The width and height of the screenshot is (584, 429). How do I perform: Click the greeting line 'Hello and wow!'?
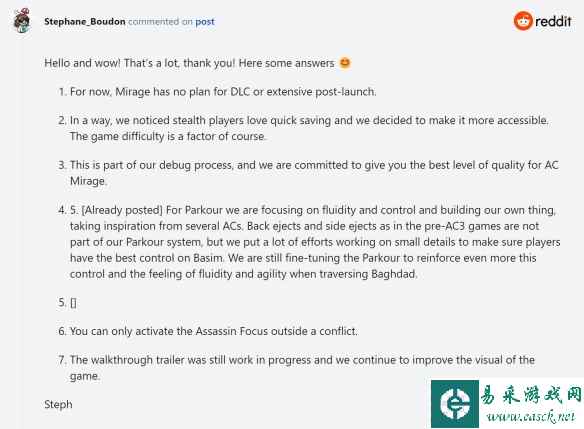pos(82,63)
